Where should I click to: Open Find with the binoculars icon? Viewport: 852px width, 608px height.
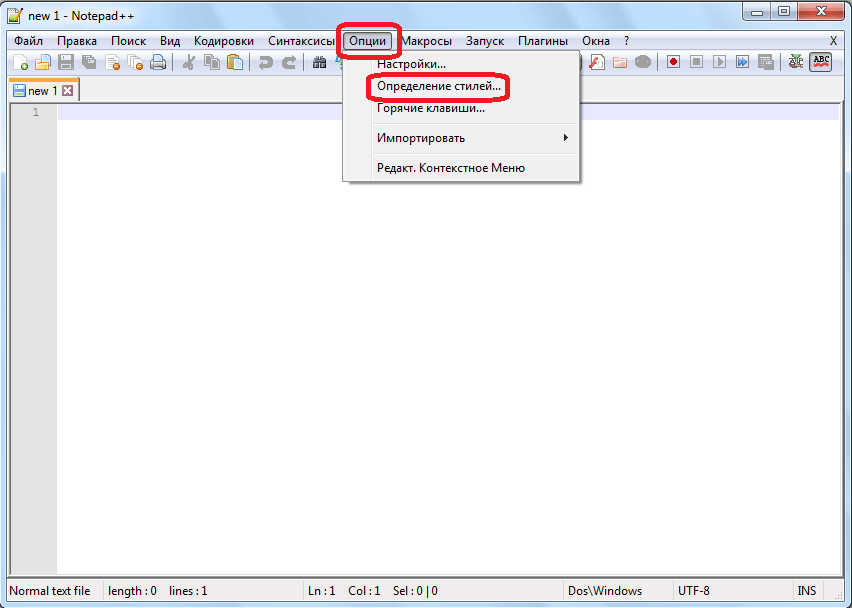[320, 62]
